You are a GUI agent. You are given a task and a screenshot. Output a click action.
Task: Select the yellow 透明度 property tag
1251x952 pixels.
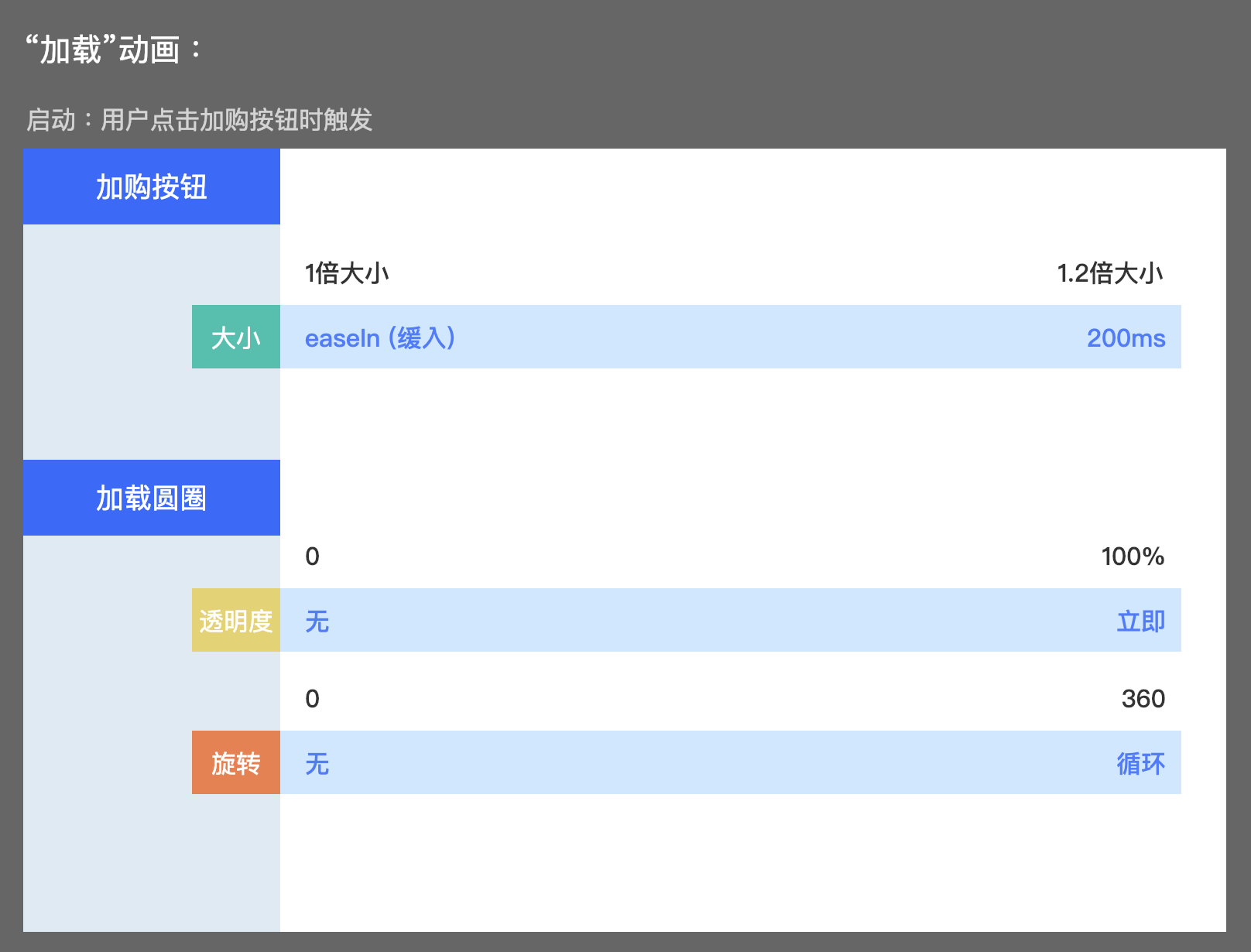click(236, 621)
